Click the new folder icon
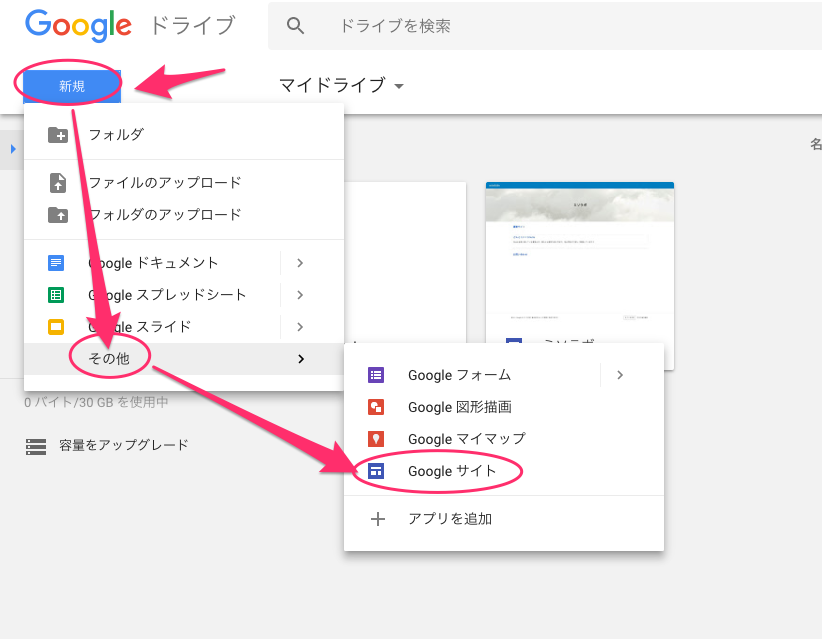The height and width of the screenshot is (639, 822). pos(58,135)
